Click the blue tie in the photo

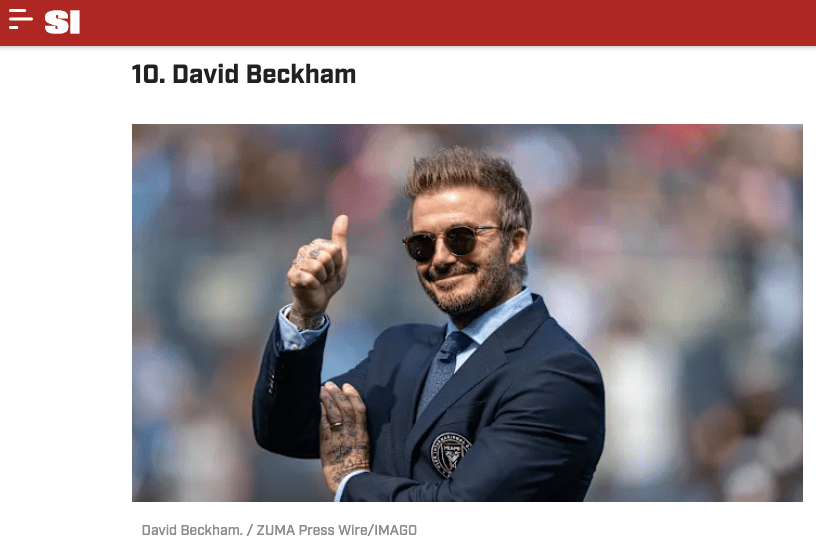442,369
